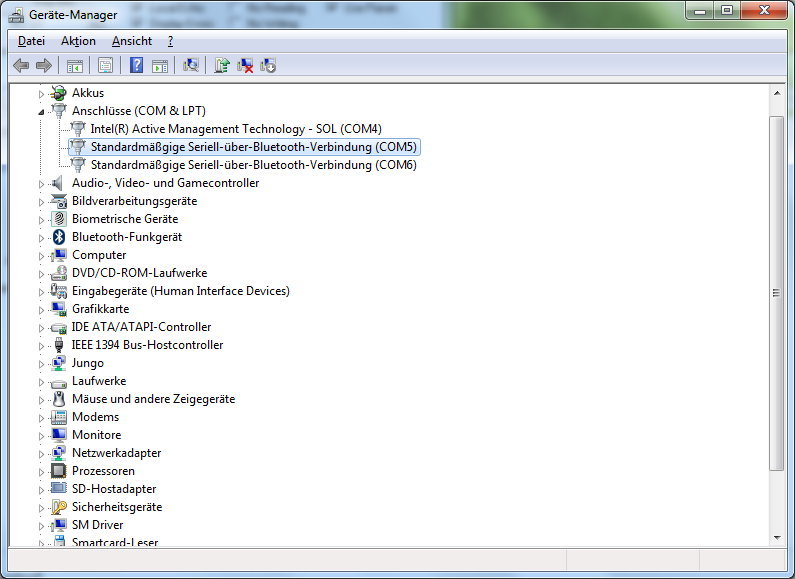Click the Bildverarbeitungsgeräte camera icon
The width and height of the screenshot is (795, 579).
(59, 201)
